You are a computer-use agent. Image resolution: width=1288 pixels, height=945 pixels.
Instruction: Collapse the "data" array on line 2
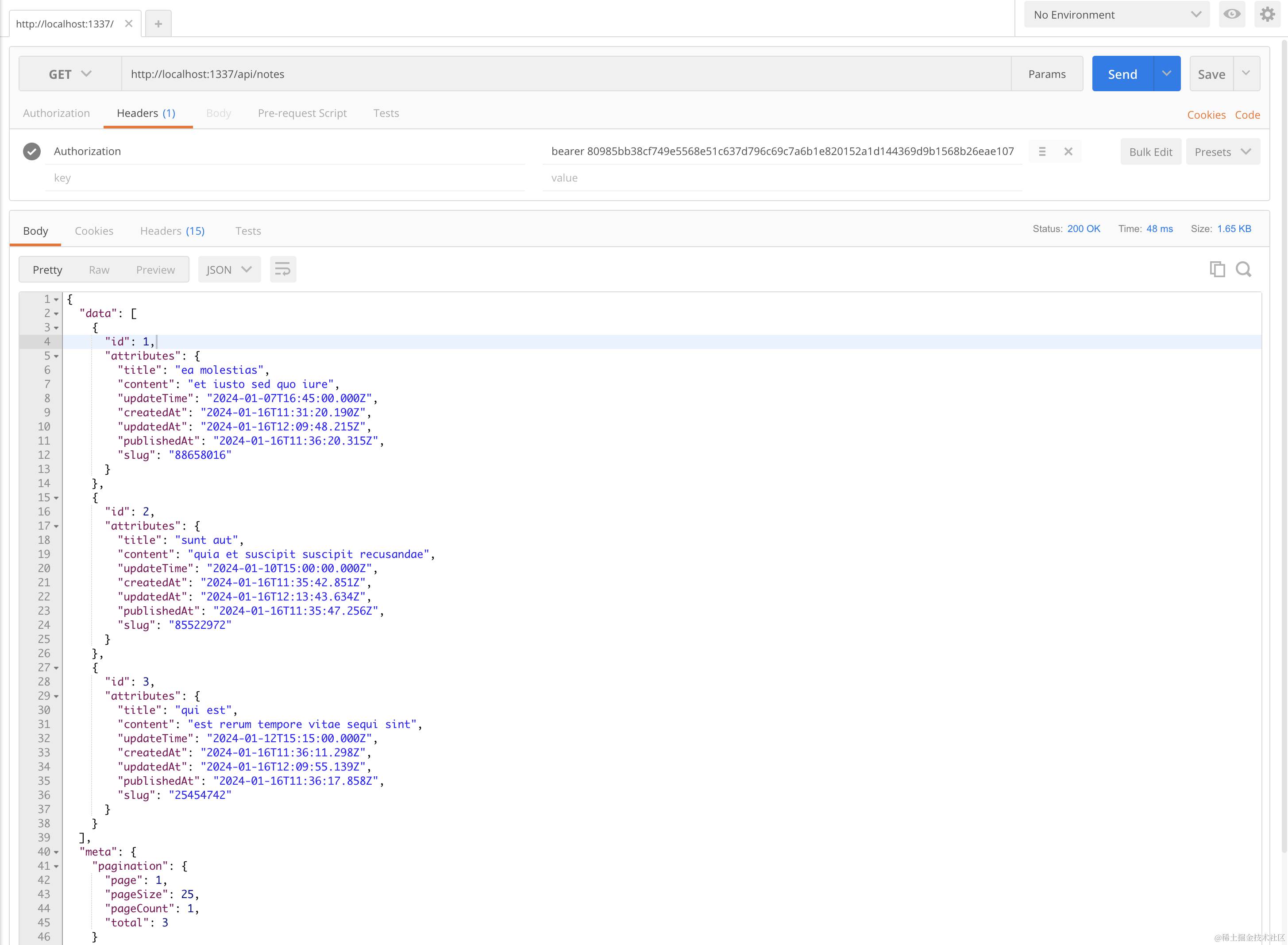click(x=56, y=314)
